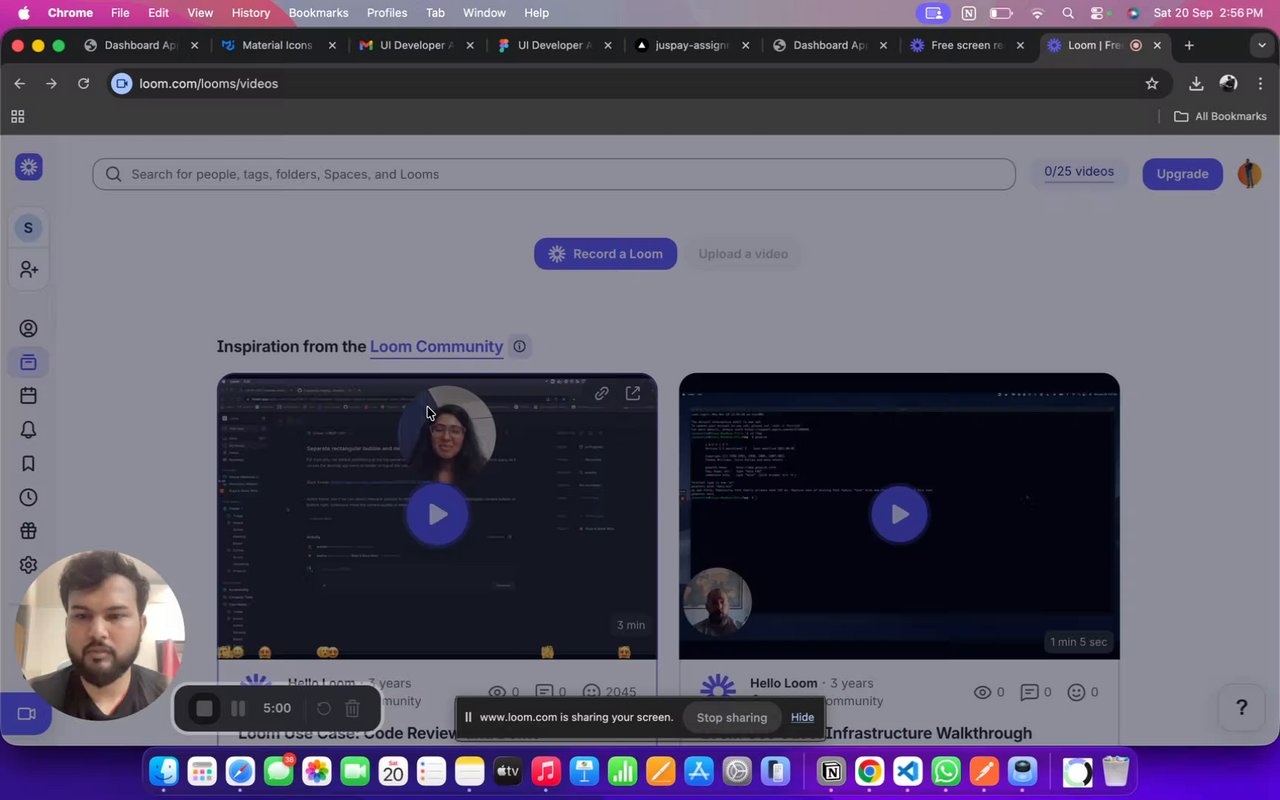Open Visual Studio Code from the Dock
The image size is (1280, 800).
[x=907, y=772]
